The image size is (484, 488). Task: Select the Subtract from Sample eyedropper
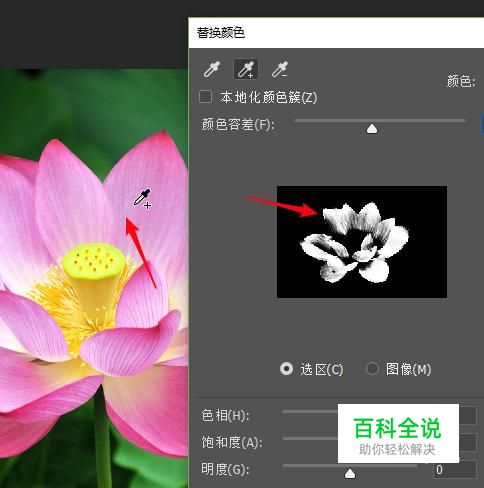280,69
